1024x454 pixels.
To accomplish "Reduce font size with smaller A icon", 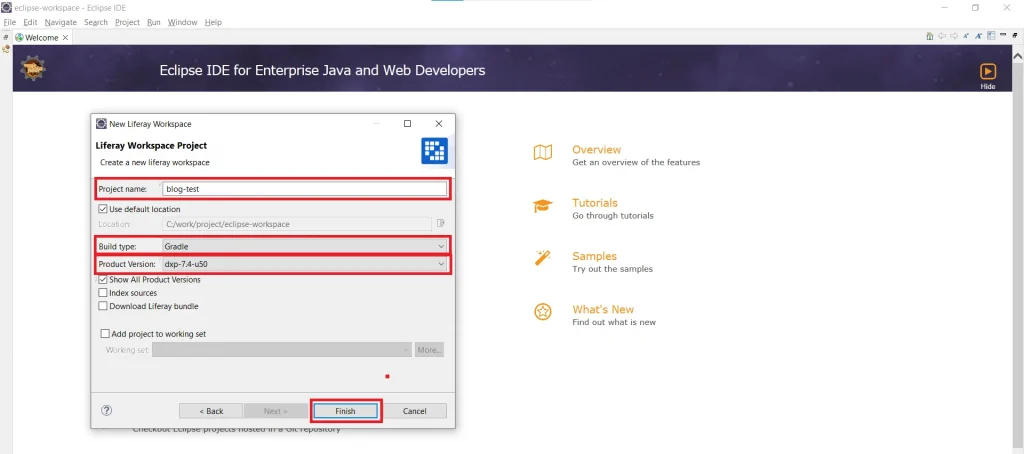I will [x=967, y=37].
